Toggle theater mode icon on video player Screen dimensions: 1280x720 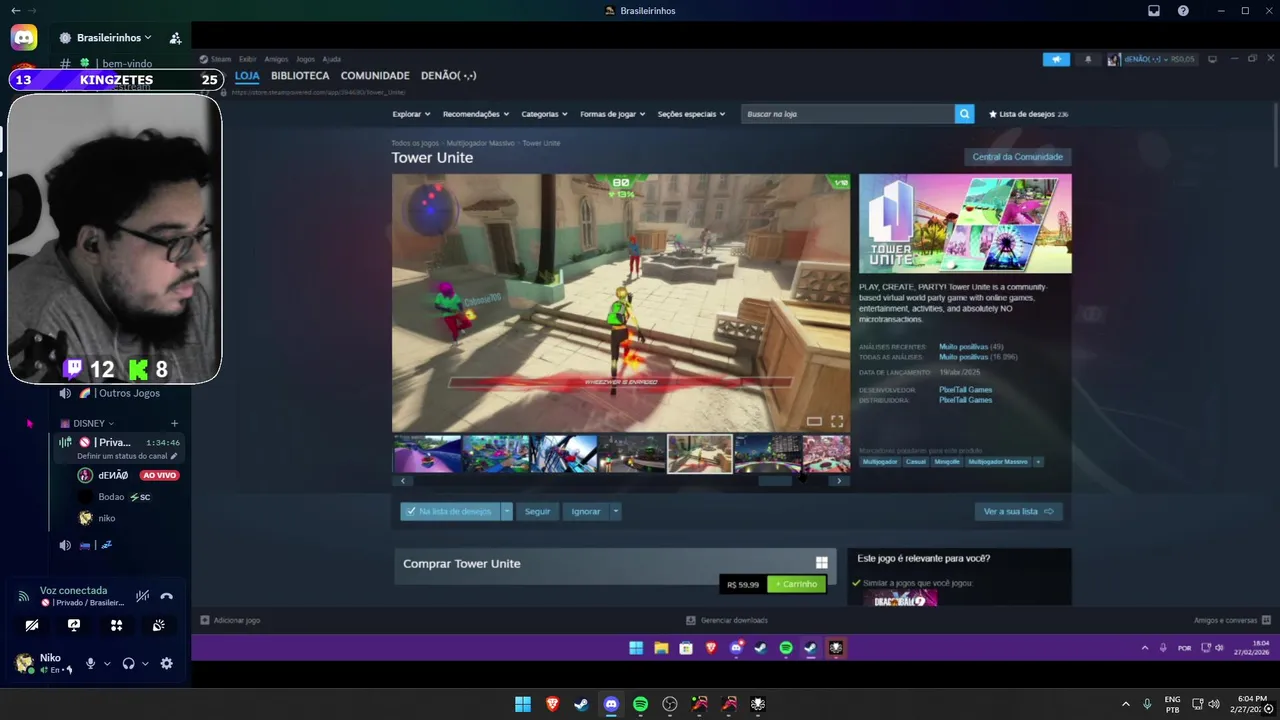tap(814, 421)
